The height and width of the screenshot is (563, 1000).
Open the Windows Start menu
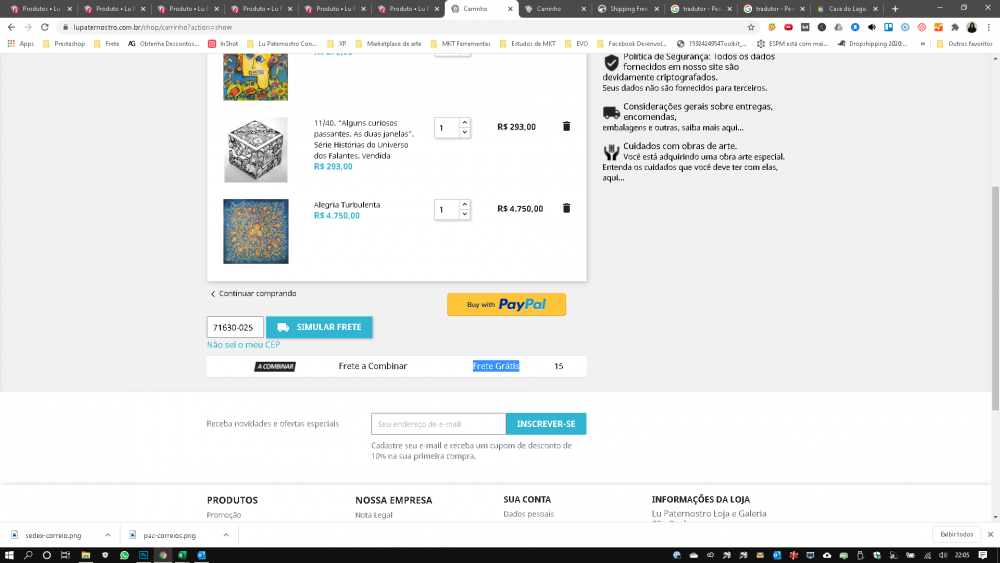(9, 555)
